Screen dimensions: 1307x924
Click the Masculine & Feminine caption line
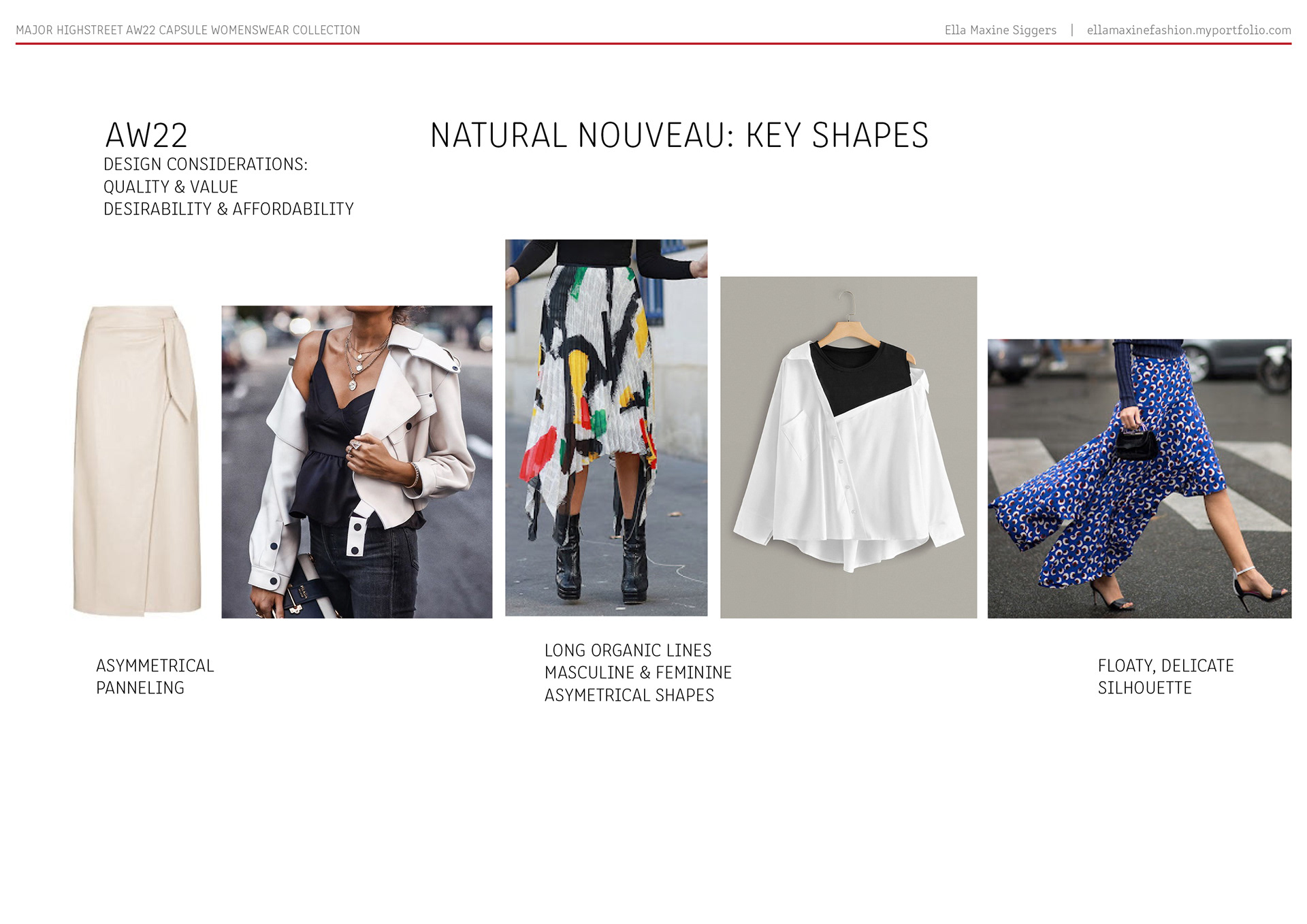tap(638, 673)
